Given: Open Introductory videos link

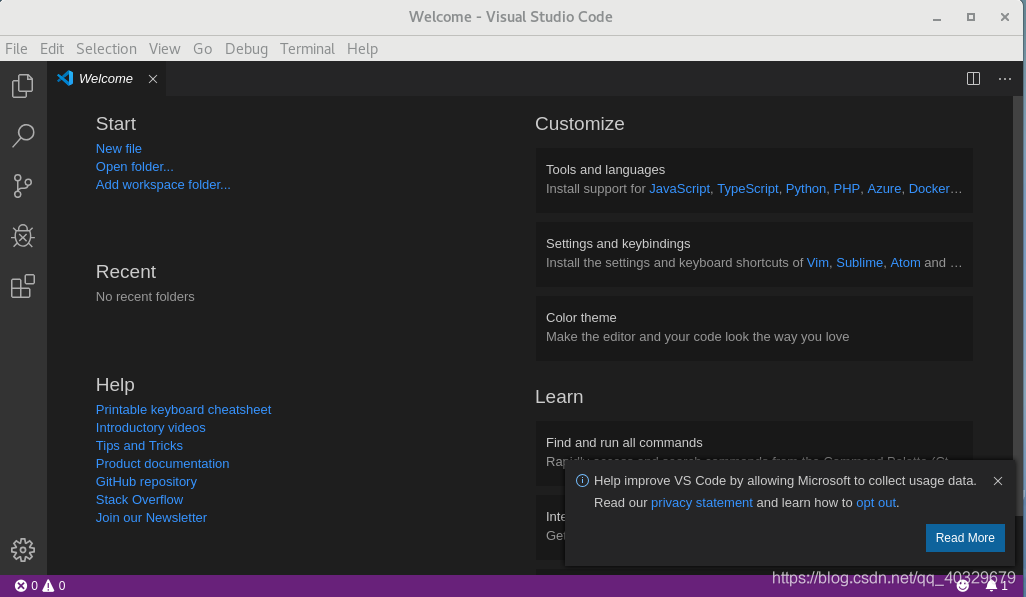Looking at the screenshot, I should (150, 427).
